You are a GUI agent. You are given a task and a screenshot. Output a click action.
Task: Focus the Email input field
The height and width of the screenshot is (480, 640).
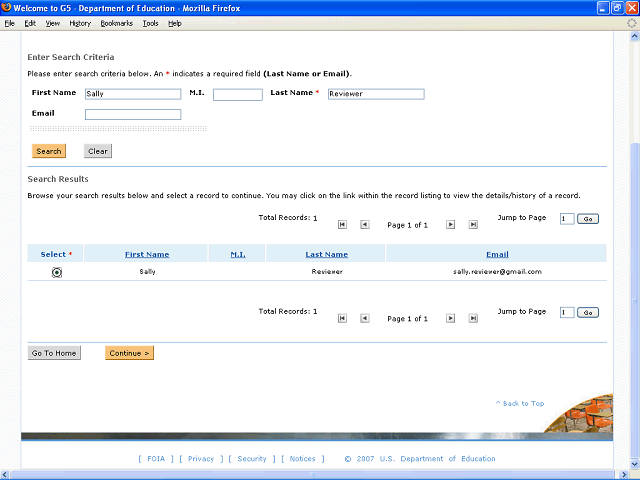click(x=133, y=114)
